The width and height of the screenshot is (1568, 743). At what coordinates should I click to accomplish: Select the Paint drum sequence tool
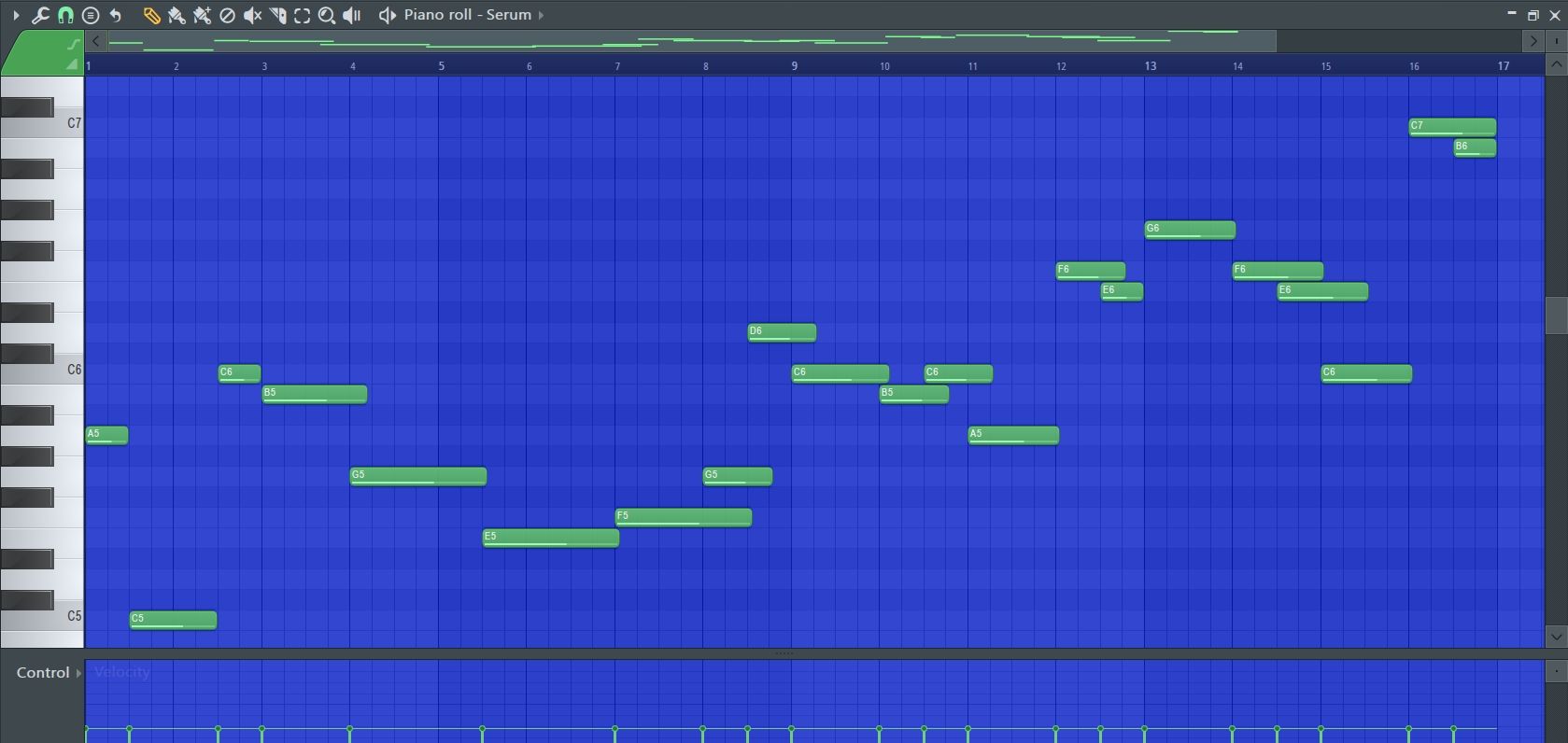coord(202,15)
